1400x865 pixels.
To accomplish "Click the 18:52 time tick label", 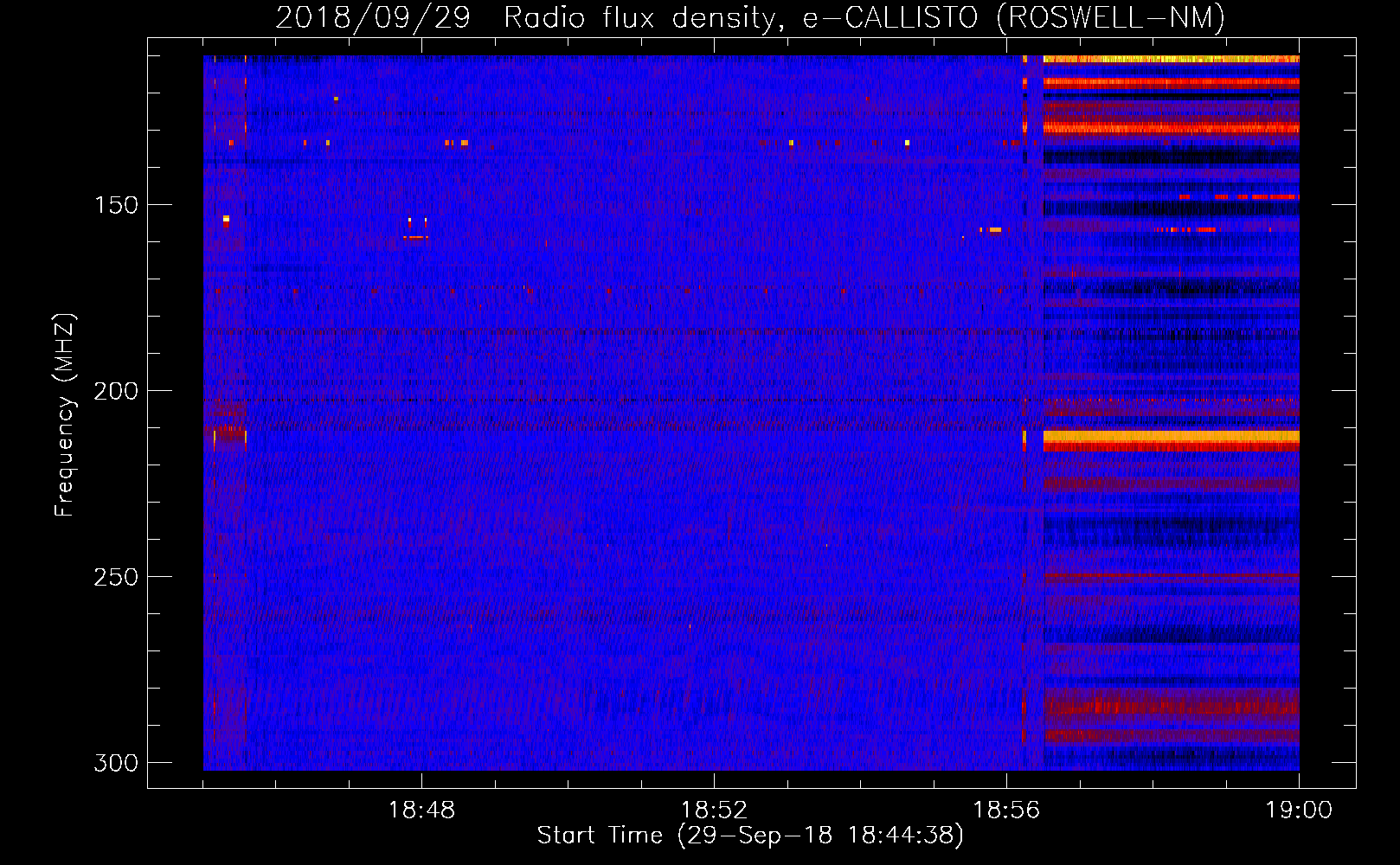I will click(x=714, y=811).
